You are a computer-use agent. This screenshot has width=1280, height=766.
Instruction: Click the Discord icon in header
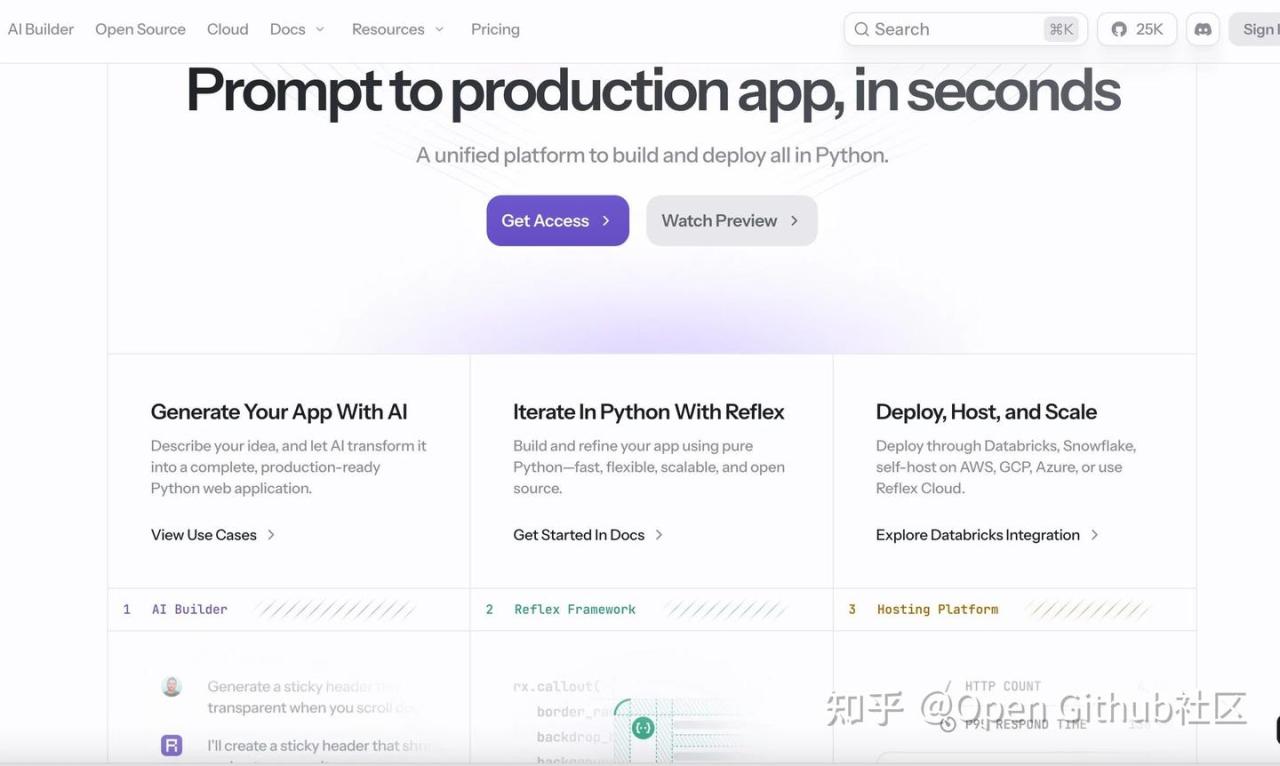tap(1203, 30)
